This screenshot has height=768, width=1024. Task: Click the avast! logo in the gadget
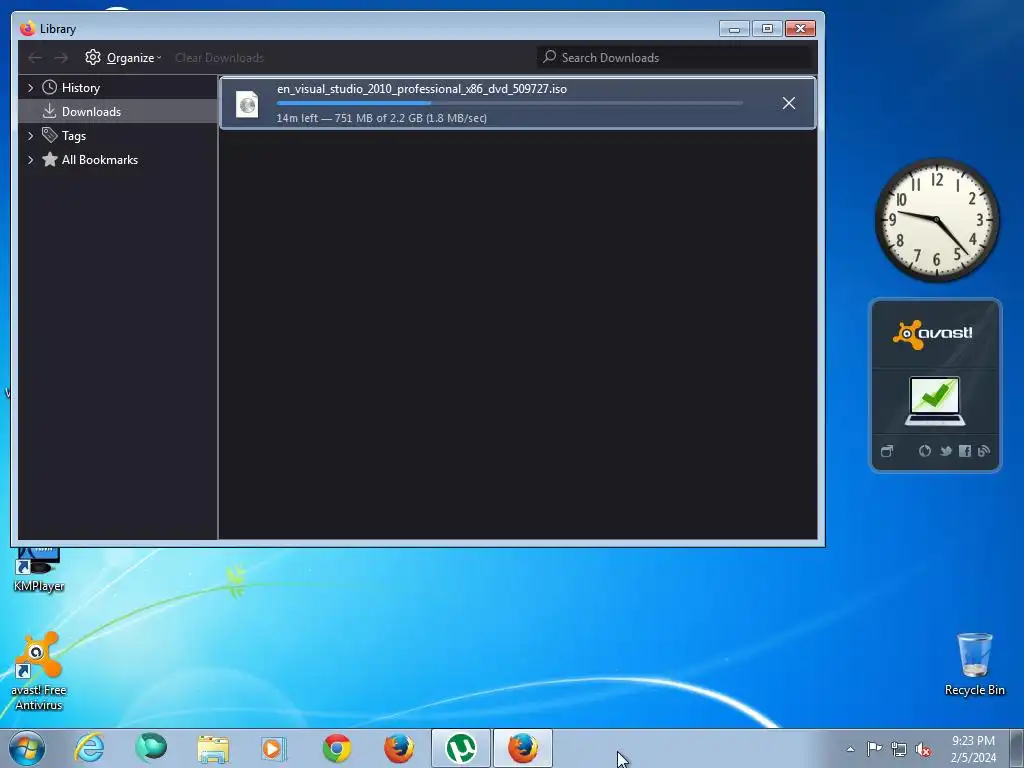tap(933, 334)
